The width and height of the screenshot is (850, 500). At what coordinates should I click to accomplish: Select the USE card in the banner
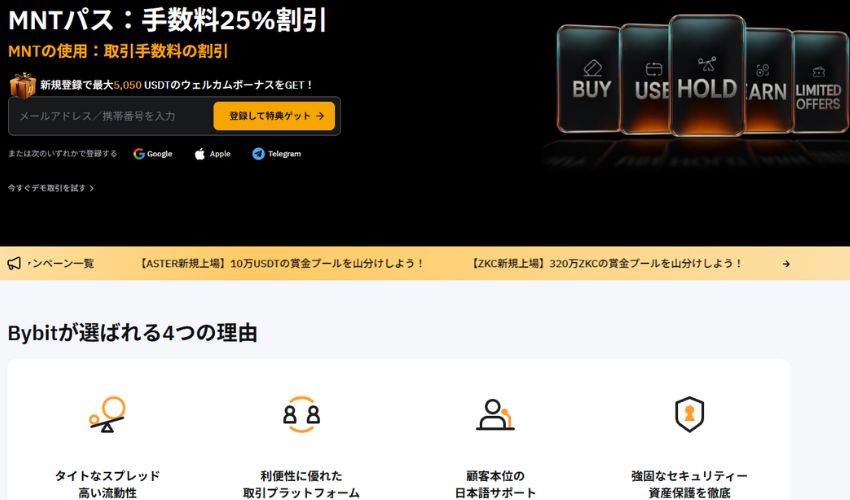pyautogui.click(x=646, y=79)
